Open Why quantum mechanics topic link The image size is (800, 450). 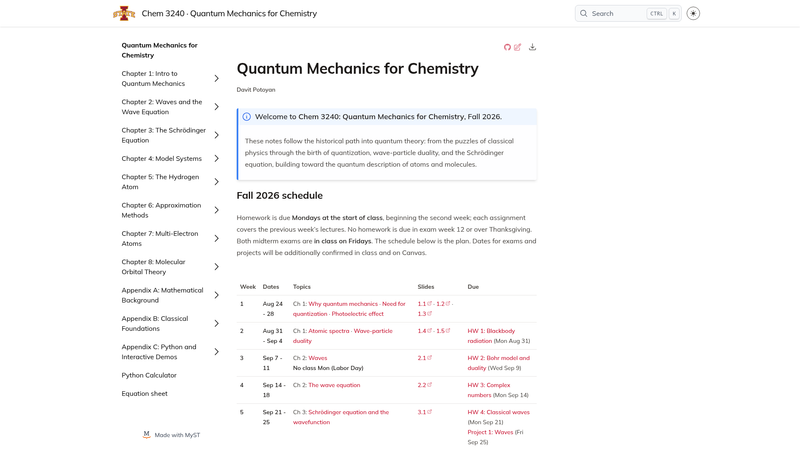point(343,304)
